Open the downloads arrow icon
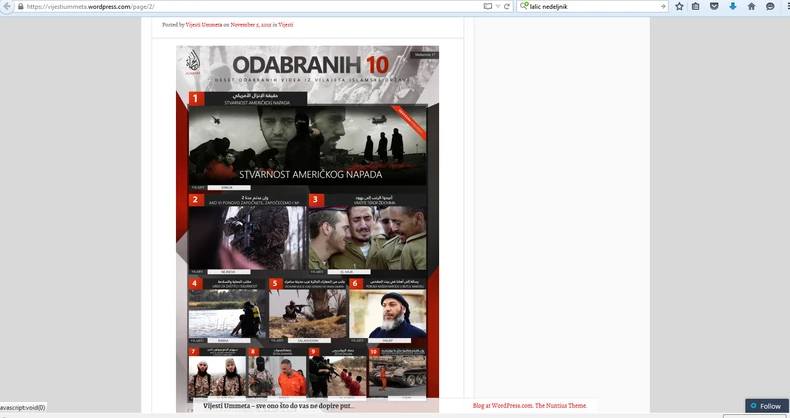Image resolution: width=790 pixels, height=418 pixels. [732, 6]
